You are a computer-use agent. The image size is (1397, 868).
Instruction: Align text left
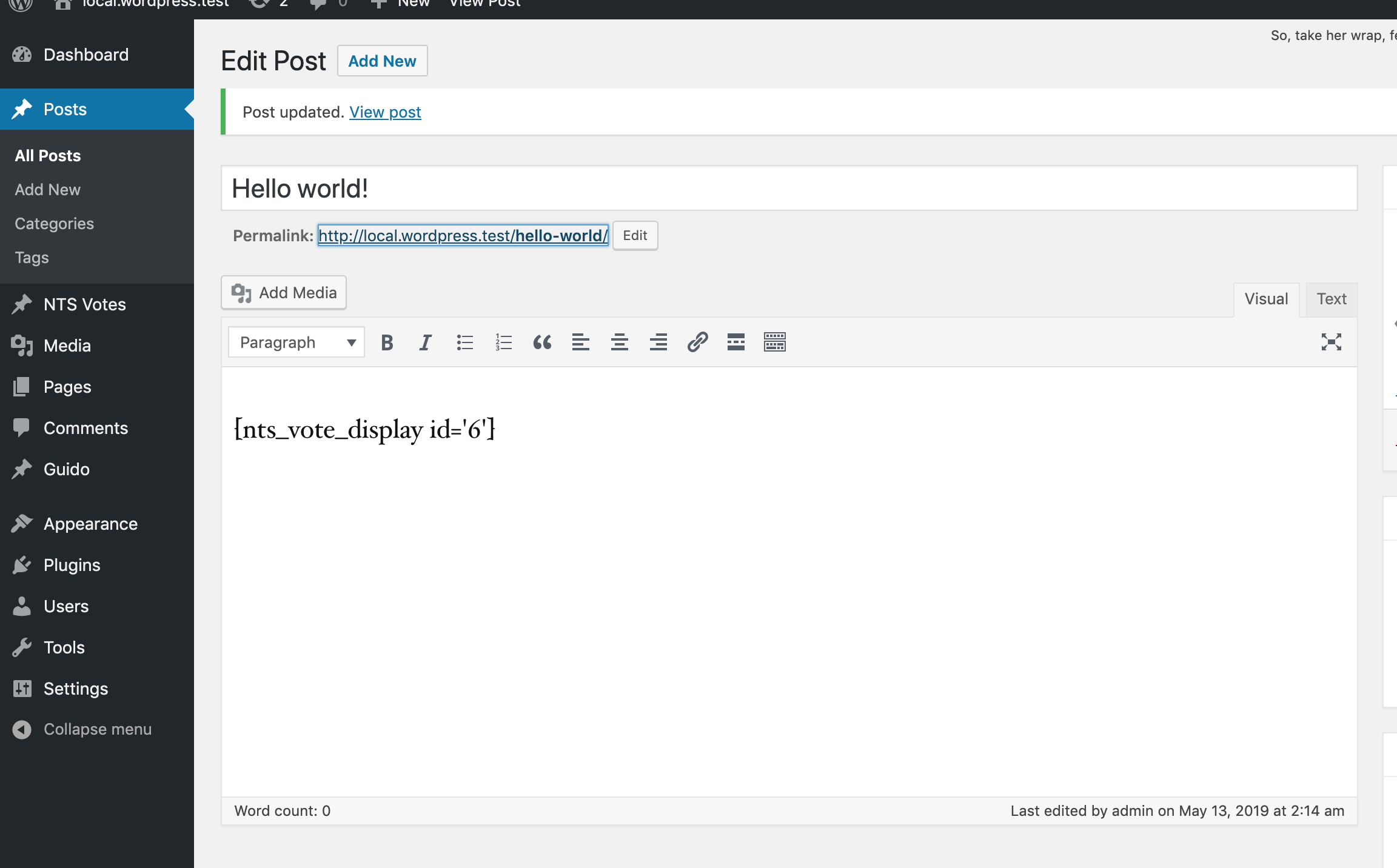pyautogui.click(x=581, y=342)
